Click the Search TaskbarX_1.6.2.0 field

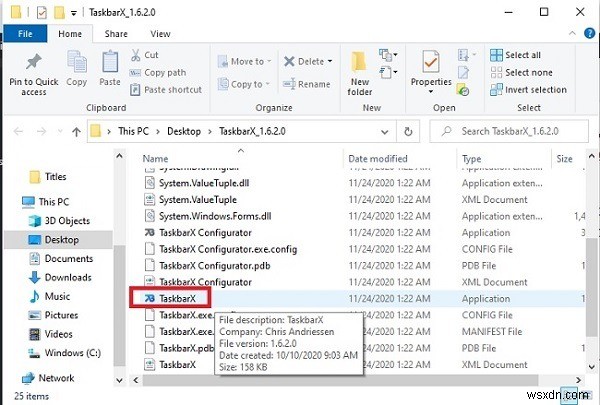(509, 131)
